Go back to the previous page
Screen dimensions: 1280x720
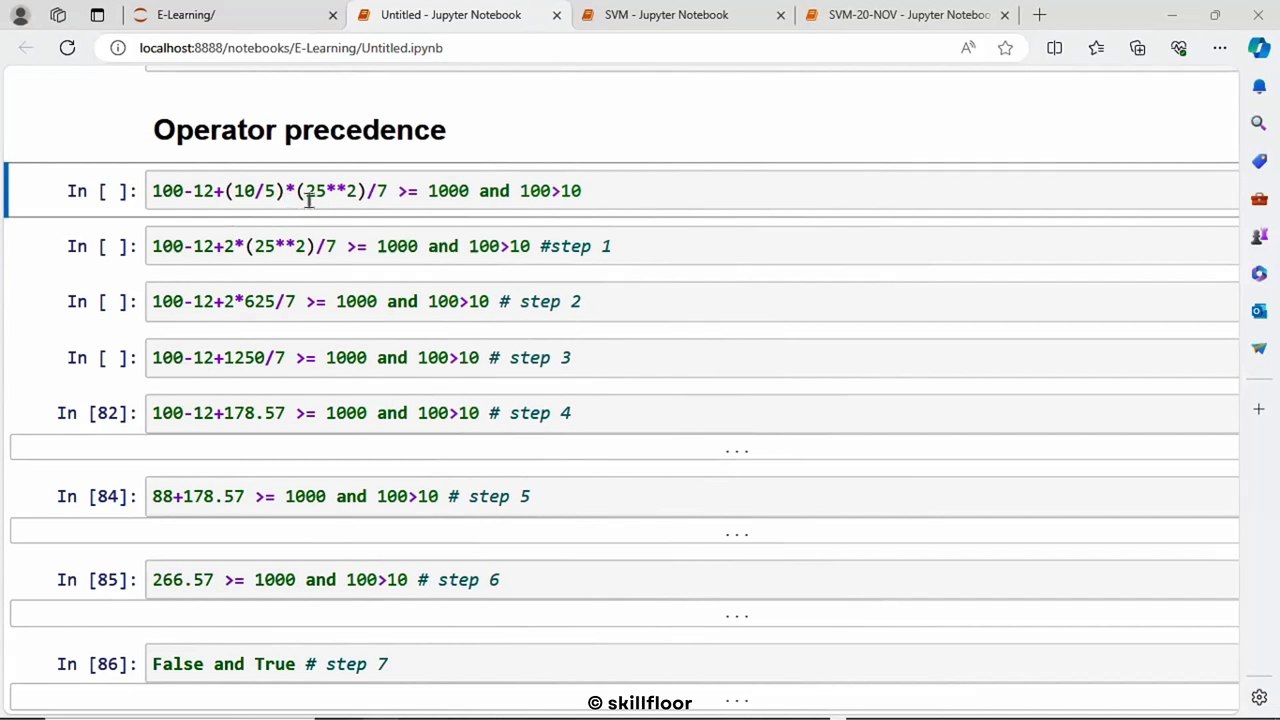(26, 48)
